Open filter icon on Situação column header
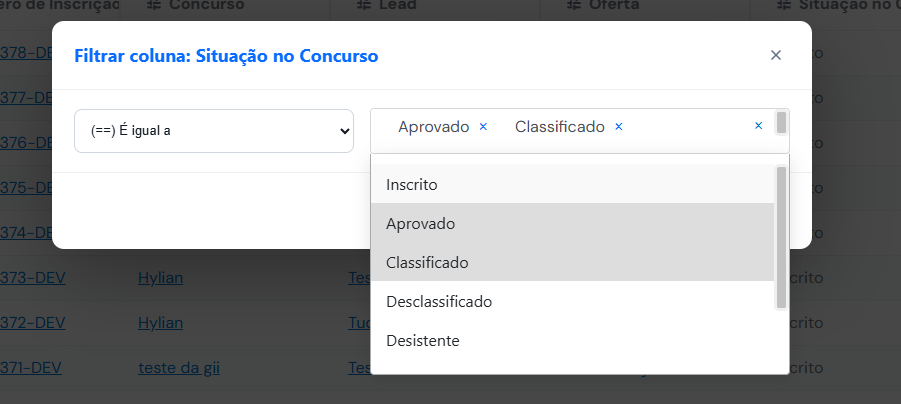 783,5
